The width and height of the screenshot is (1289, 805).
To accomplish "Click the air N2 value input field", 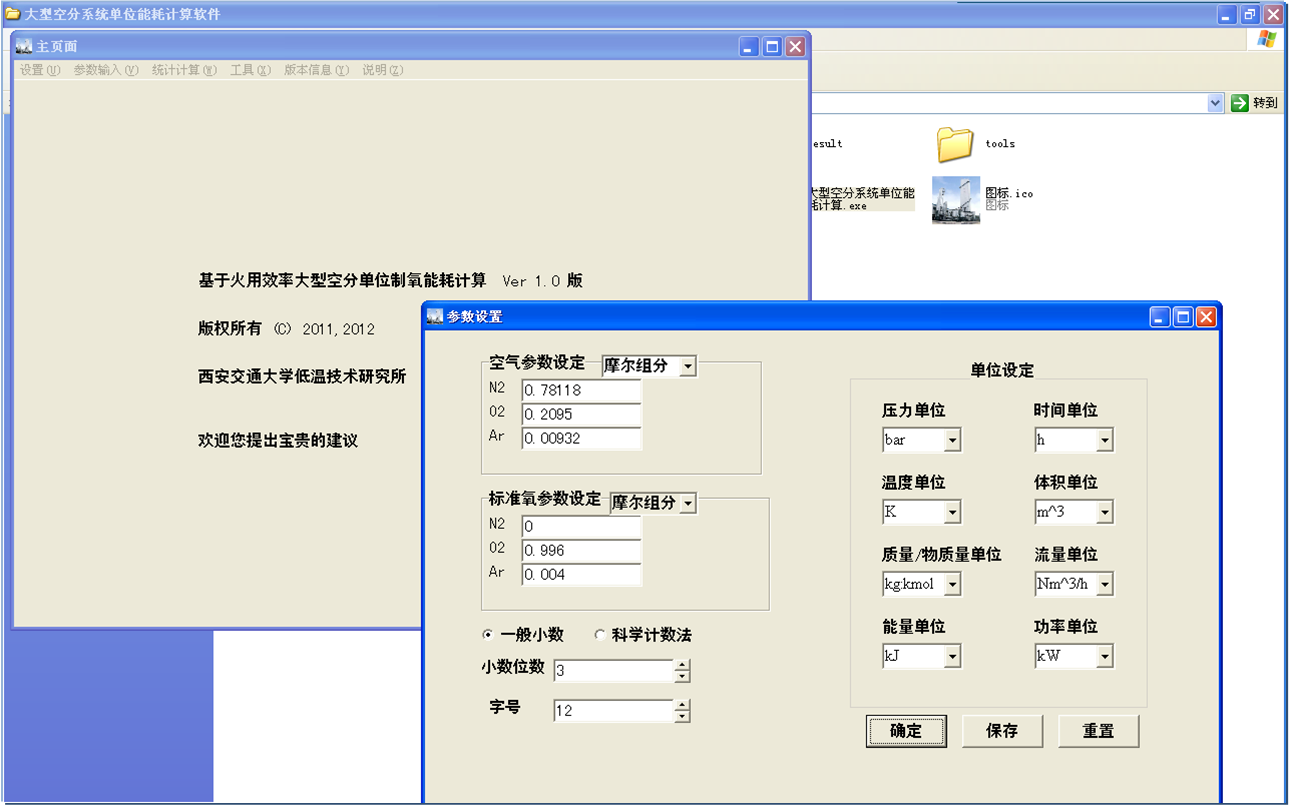I will tap(580, 390).
